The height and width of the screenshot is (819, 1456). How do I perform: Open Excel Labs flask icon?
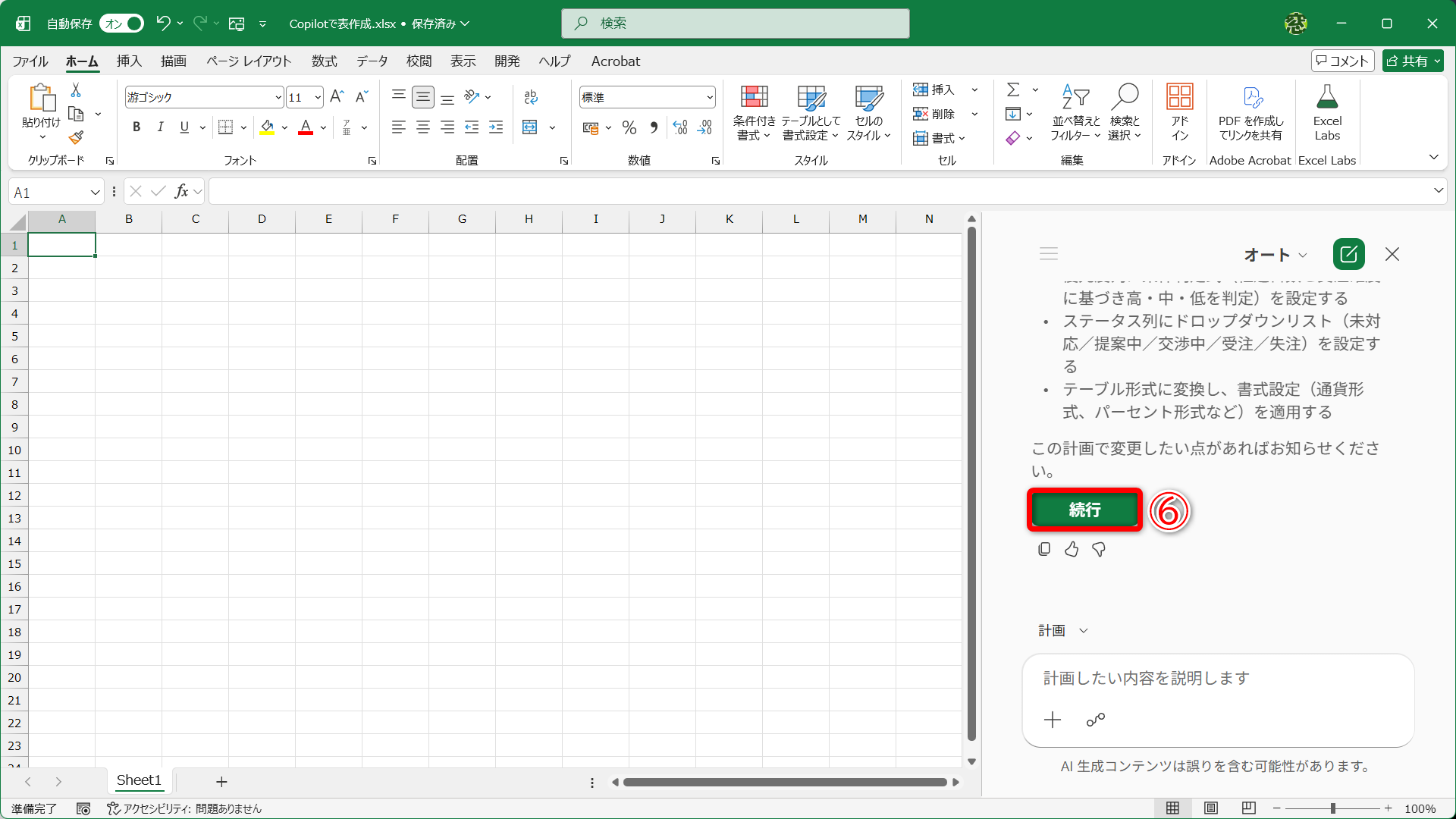[1327, 97]
